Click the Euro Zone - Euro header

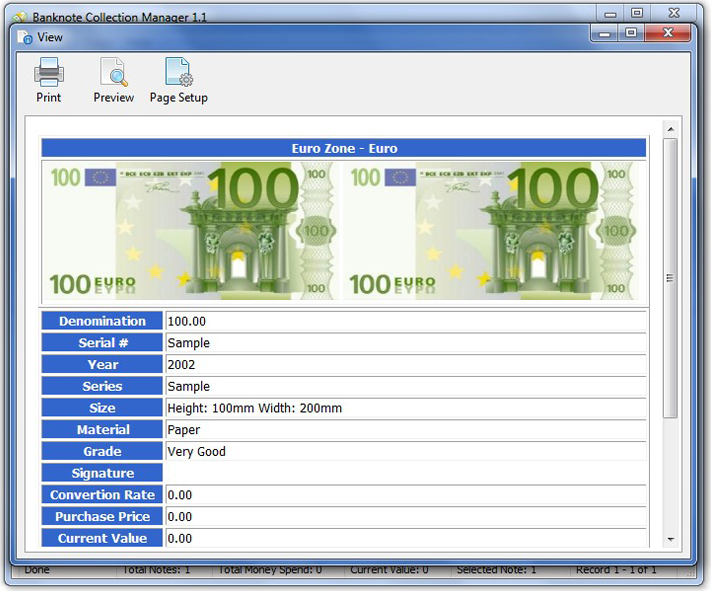pos(344,148)
